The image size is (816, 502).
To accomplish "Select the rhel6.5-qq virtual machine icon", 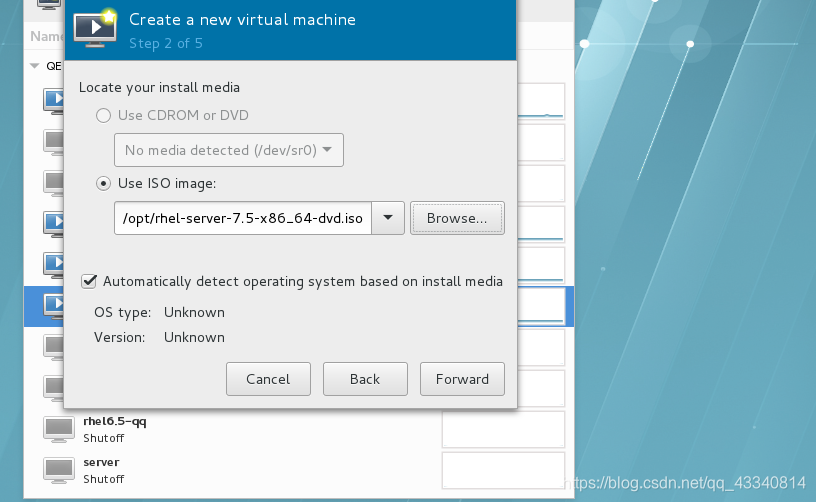I will click(58, 430).
